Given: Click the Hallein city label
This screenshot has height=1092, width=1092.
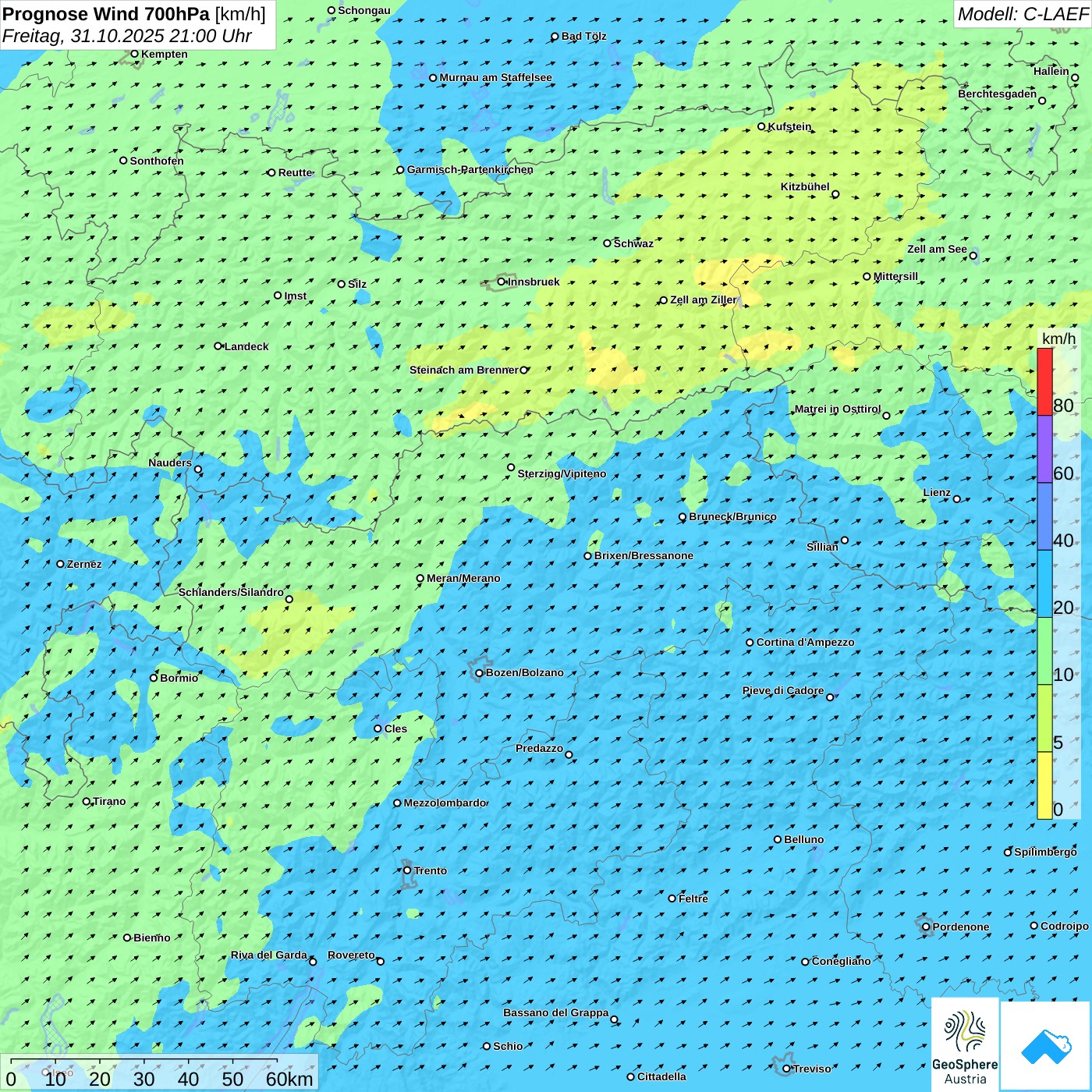Looking at the screenshot, I should (x=1051, y=71).
